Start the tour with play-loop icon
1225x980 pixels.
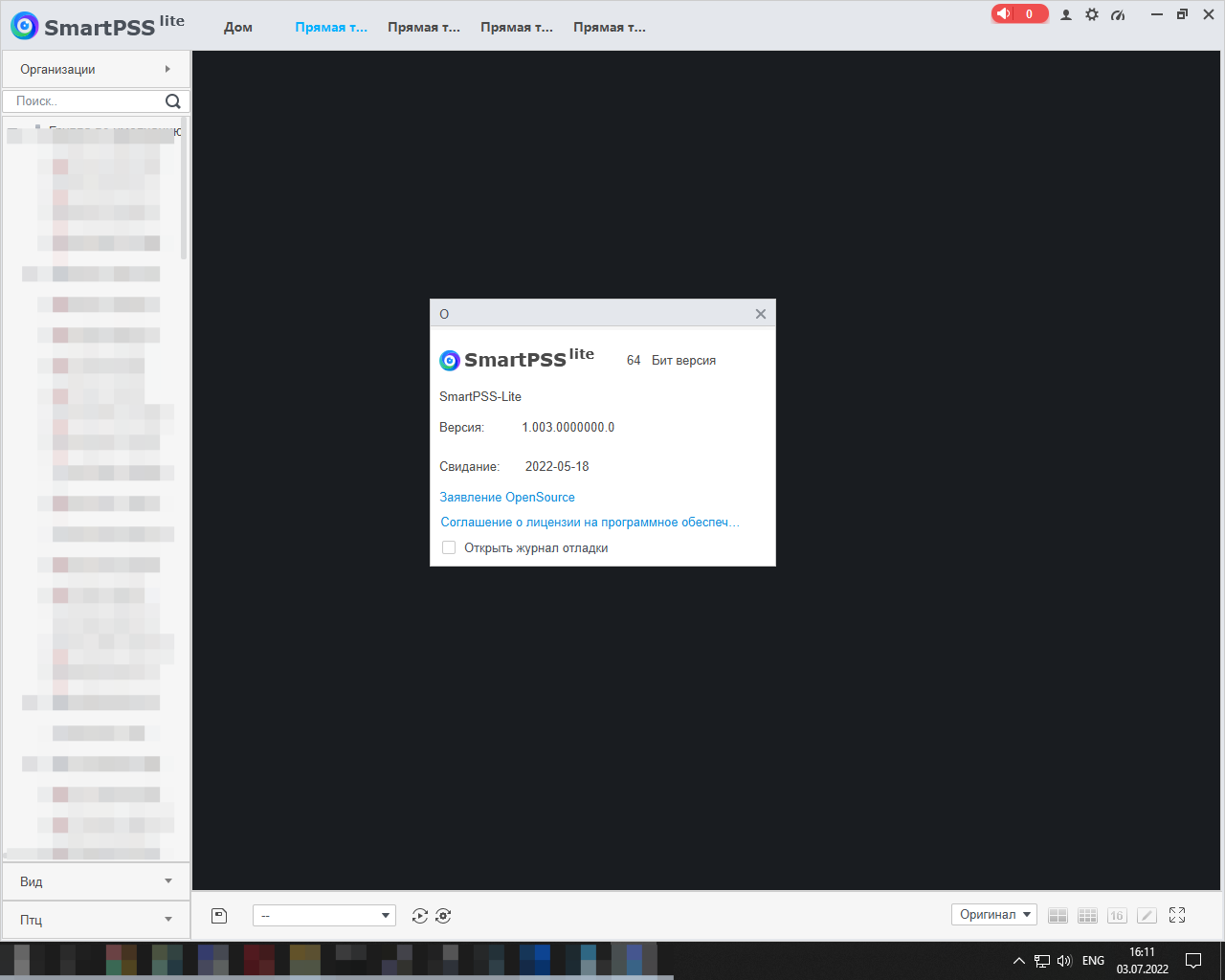click(x=420, y=916)
